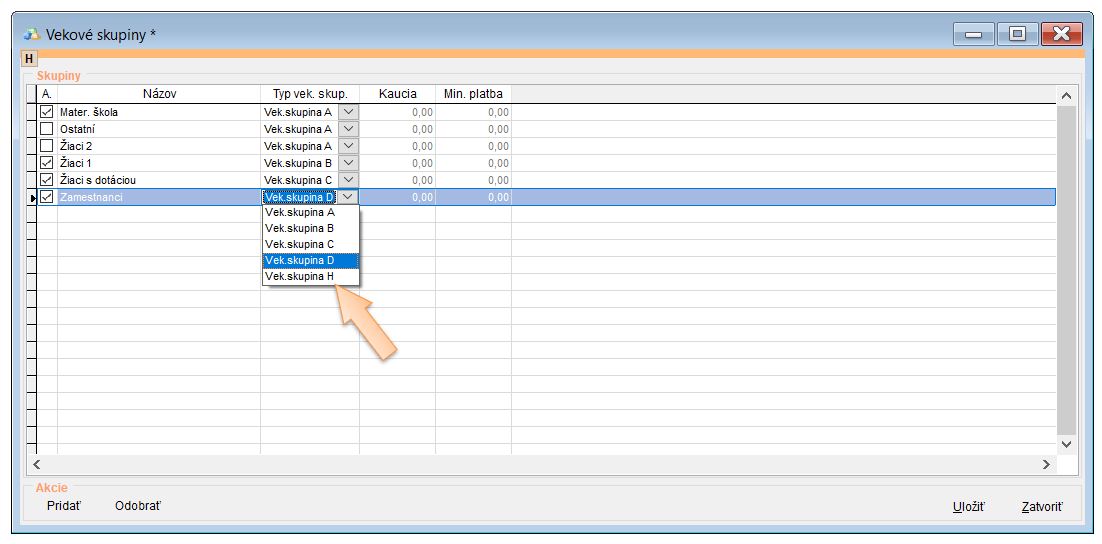
Task: Click the app icon in title bar
Action: point(31,35)
